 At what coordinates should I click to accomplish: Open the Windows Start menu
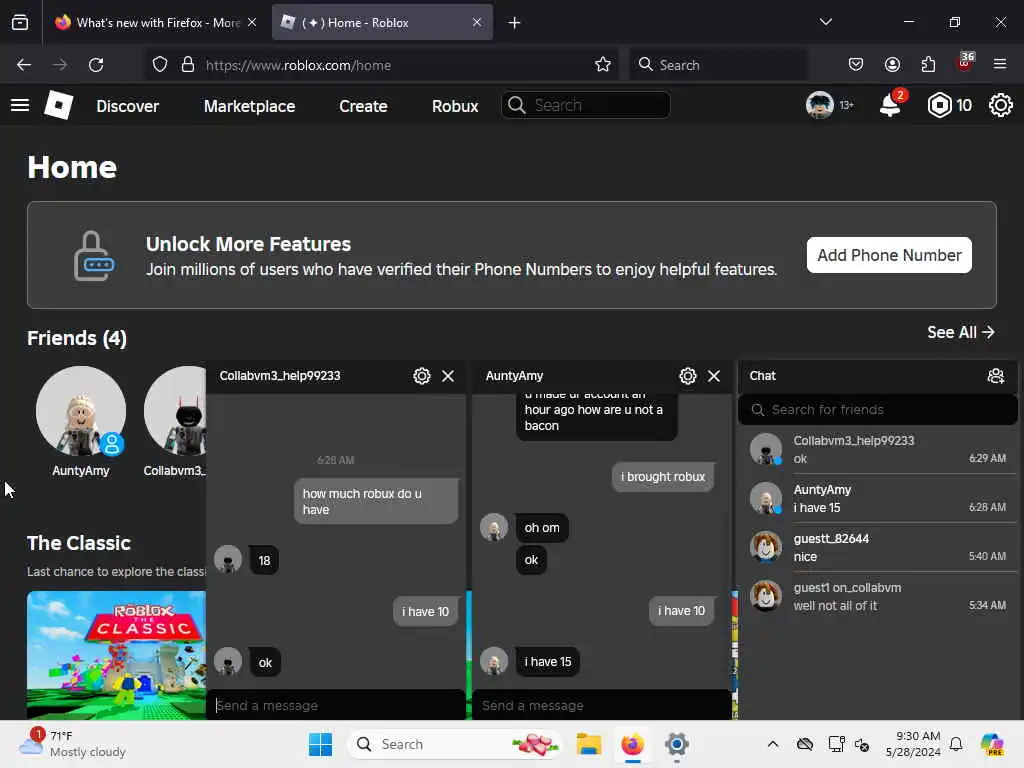[x=320, y=744]
